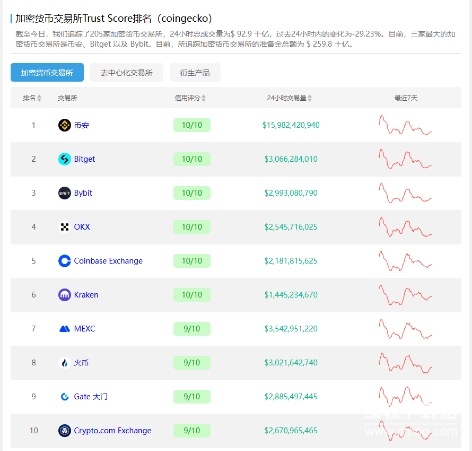Viewport: 472px width, 451px height.
Task: Switch to the 去中心化交易所 tab
Action: pyautogui.click(x=127, y=72)
